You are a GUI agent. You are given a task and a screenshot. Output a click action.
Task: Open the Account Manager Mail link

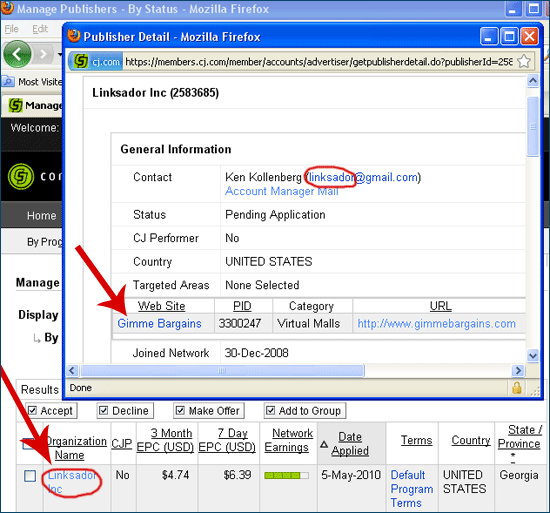pyautogui.click(x=282, y=191)
